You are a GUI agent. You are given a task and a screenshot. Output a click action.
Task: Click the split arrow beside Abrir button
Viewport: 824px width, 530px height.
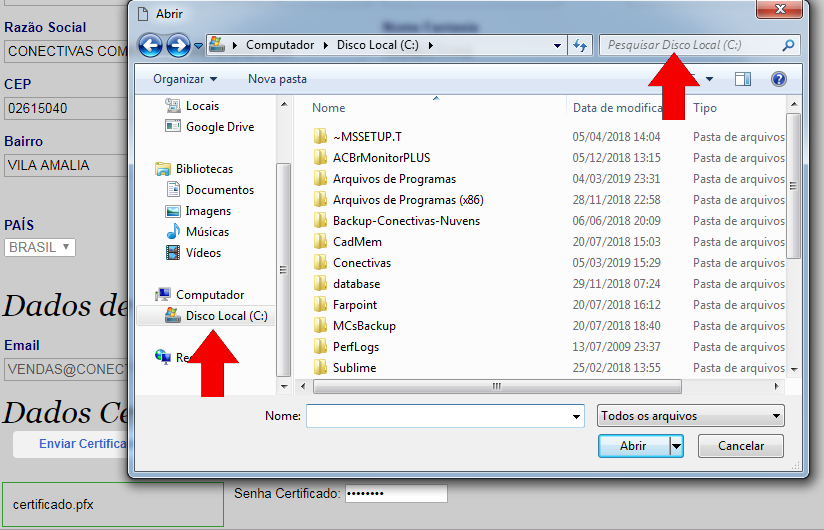(677, 446)
